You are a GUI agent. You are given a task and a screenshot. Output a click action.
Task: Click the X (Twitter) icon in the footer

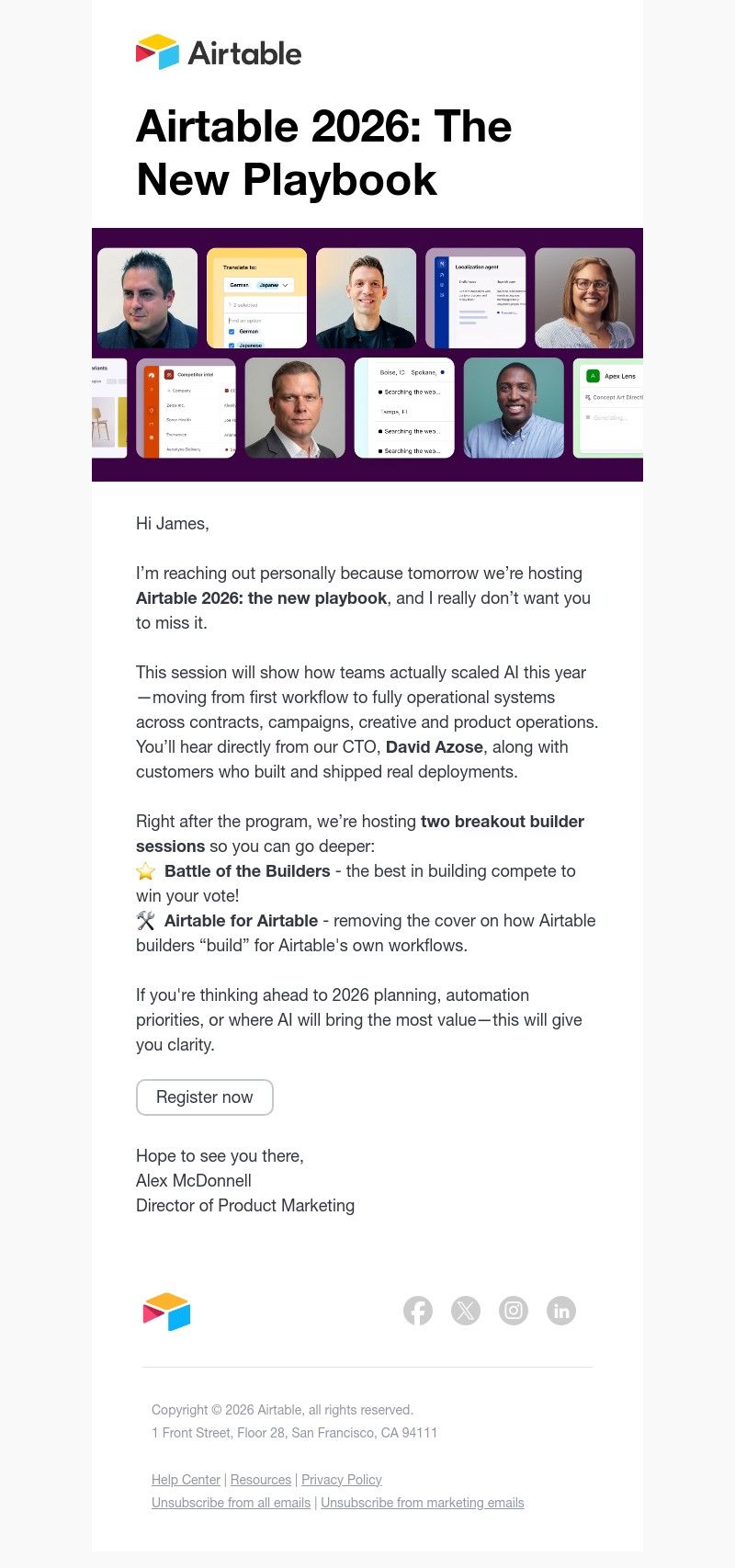(466, 1311)
